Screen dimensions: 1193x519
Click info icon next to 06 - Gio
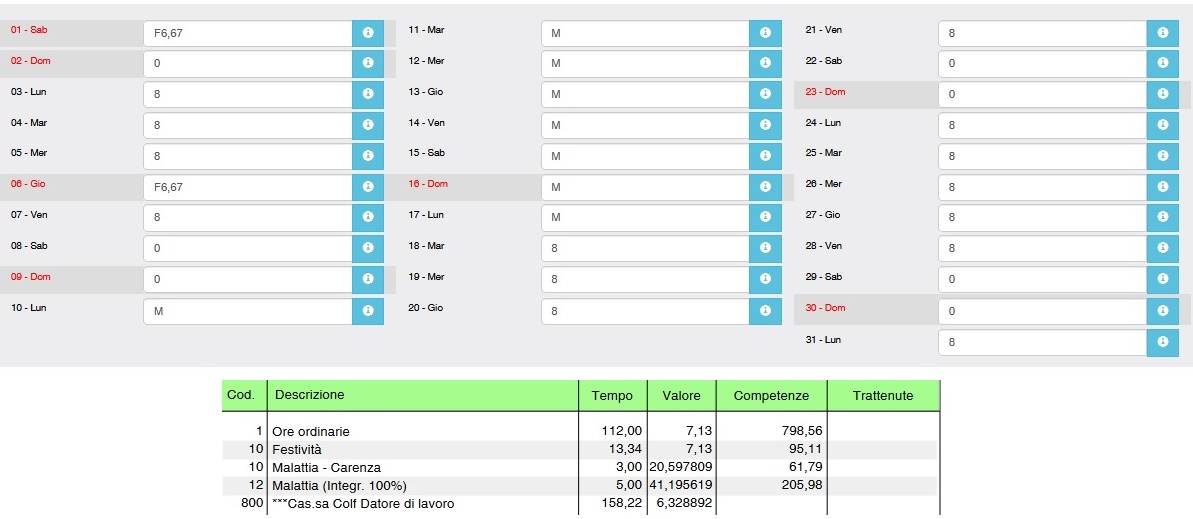tap(367, 187)
